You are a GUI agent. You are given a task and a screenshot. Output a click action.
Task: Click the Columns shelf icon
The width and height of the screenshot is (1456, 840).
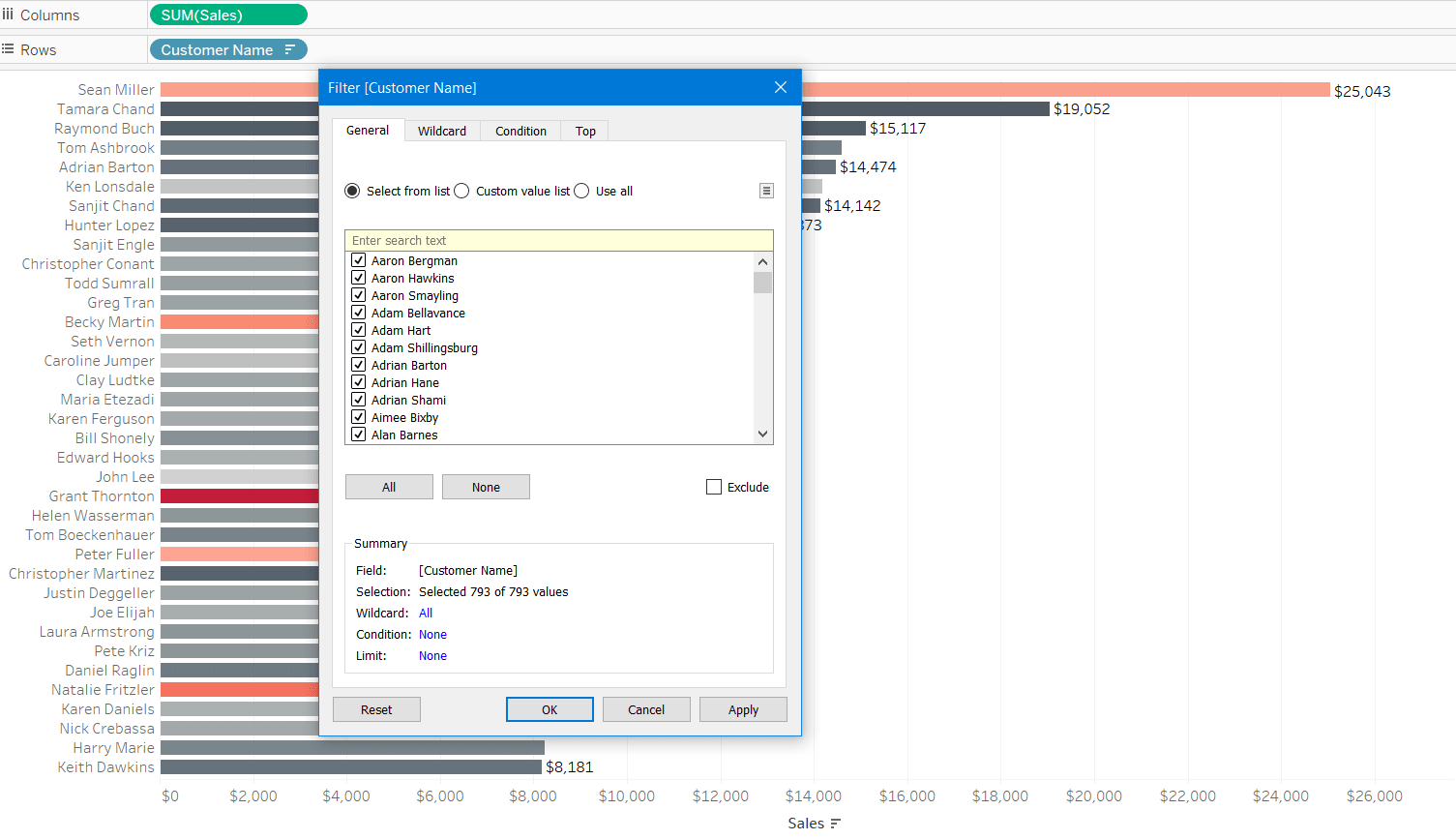point(9,15)
